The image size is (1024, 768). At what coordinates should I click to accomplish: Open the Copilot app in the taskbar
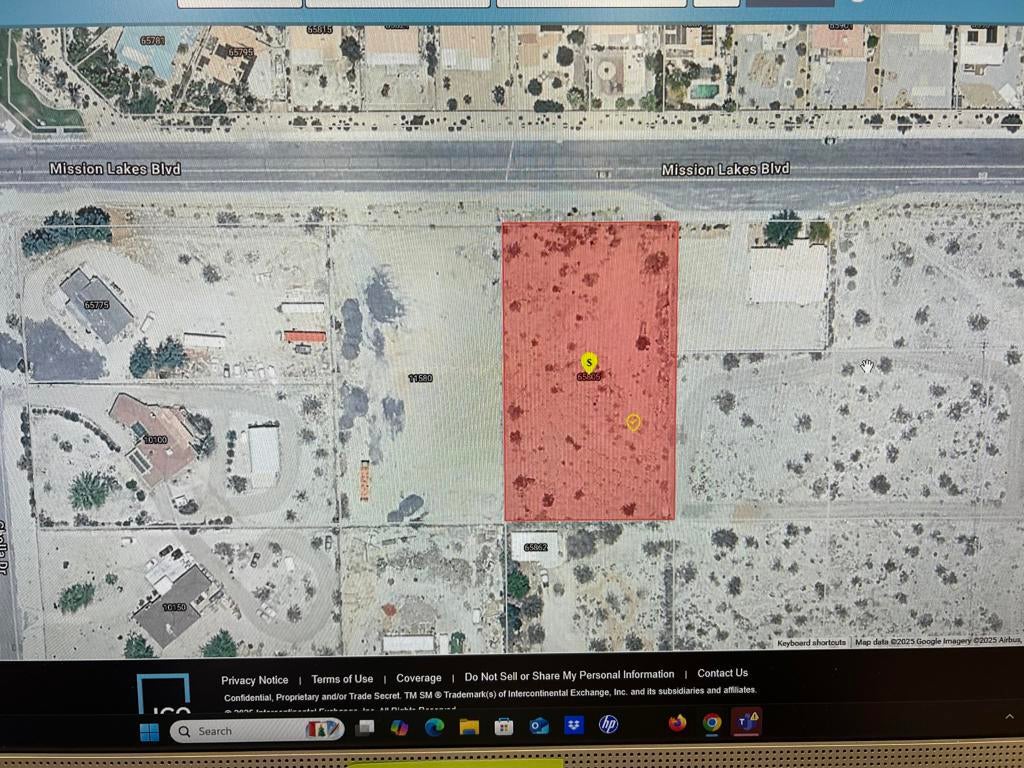click(399, 728)
